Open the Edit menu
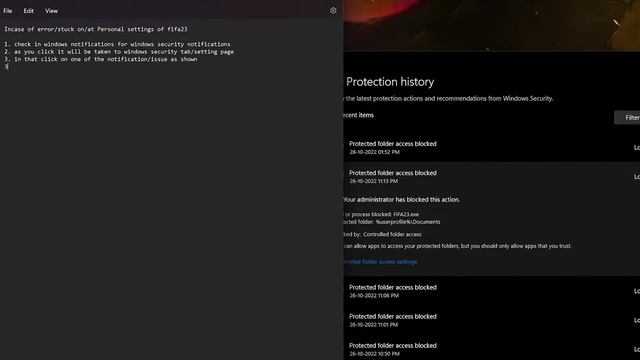This screenshot has height=360, width=640. tap(29, 11)
